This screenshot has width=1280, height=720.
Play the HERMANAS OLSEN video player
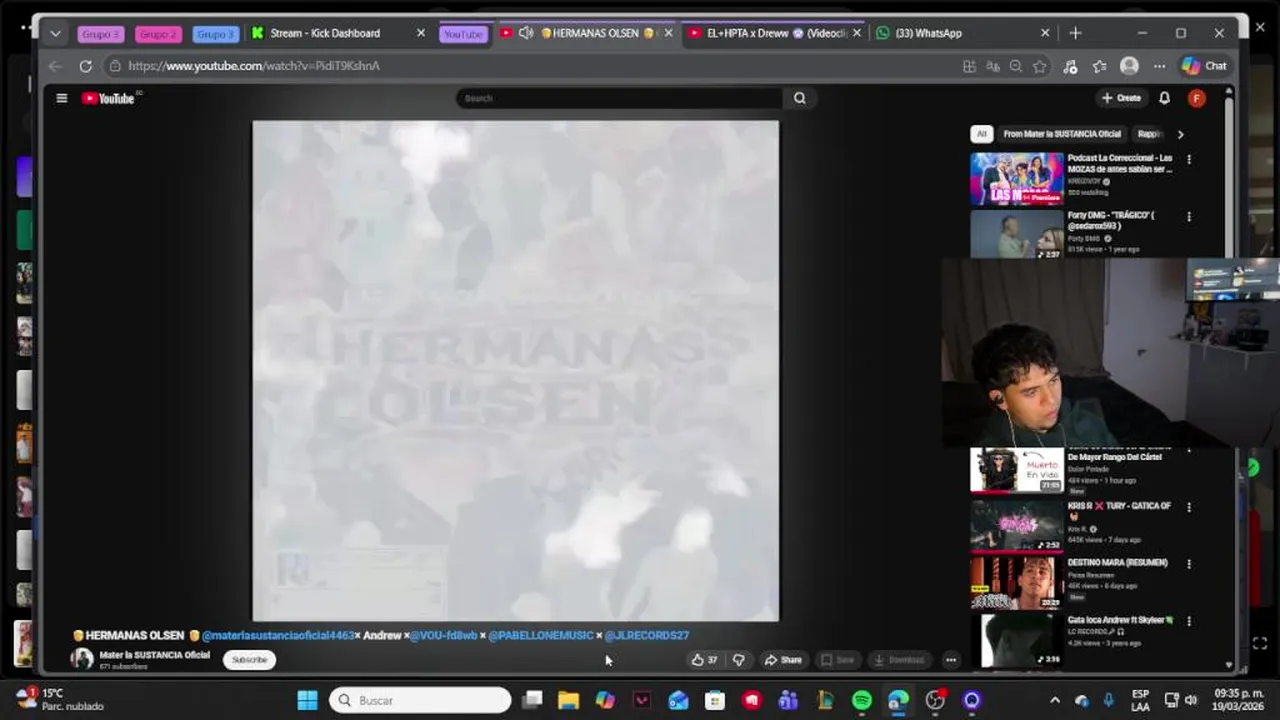click(x=515, y=371)
